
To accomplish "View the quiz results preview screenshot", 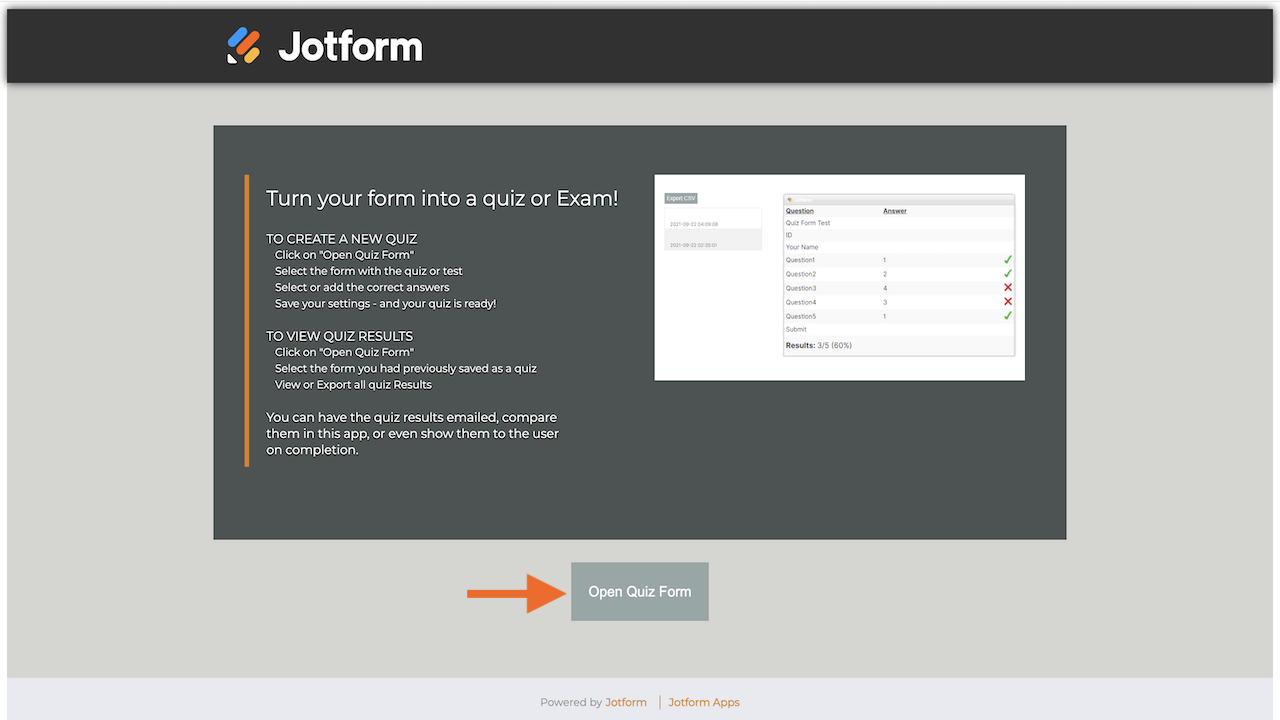I will coord(840,277).
